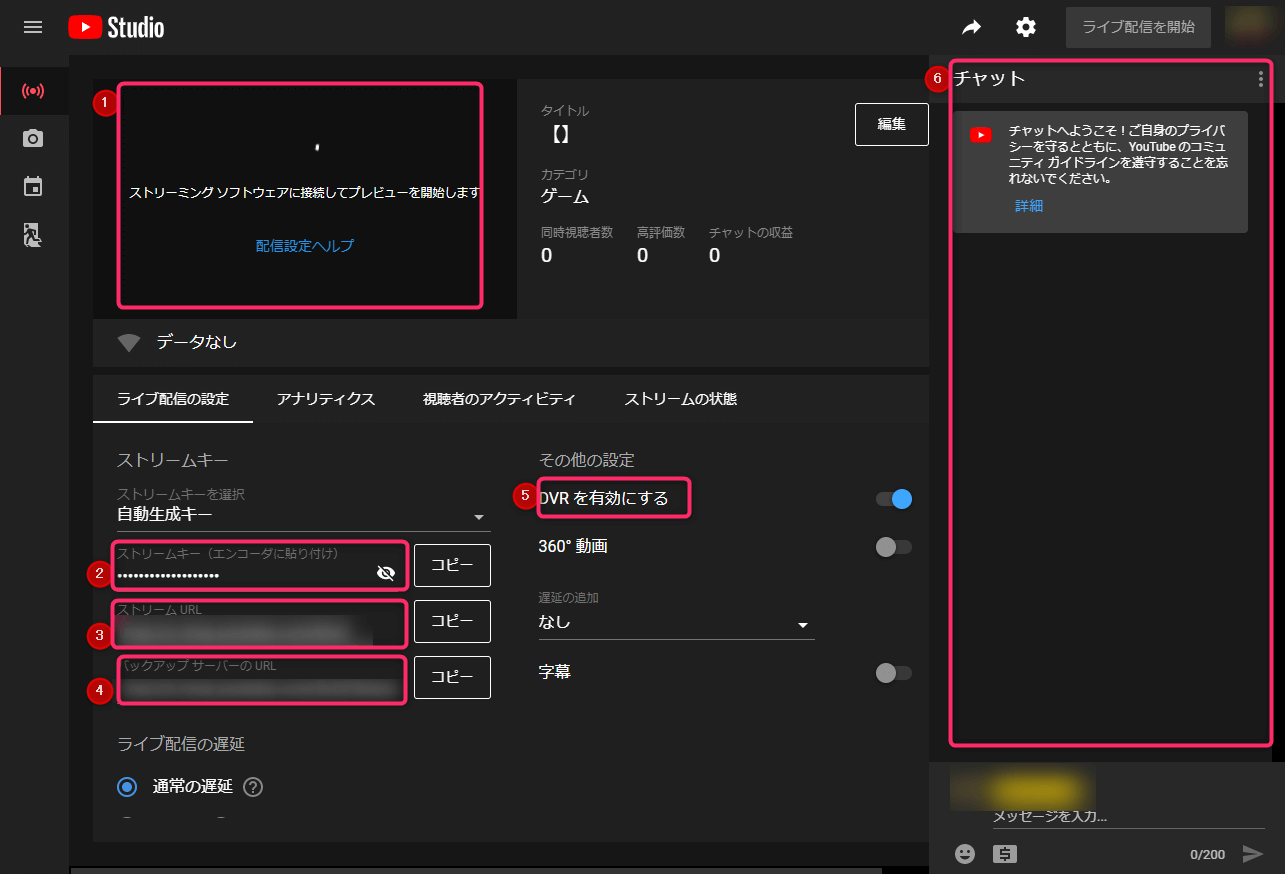Click the ライブ配信の遅延 heading

[181, 744]
